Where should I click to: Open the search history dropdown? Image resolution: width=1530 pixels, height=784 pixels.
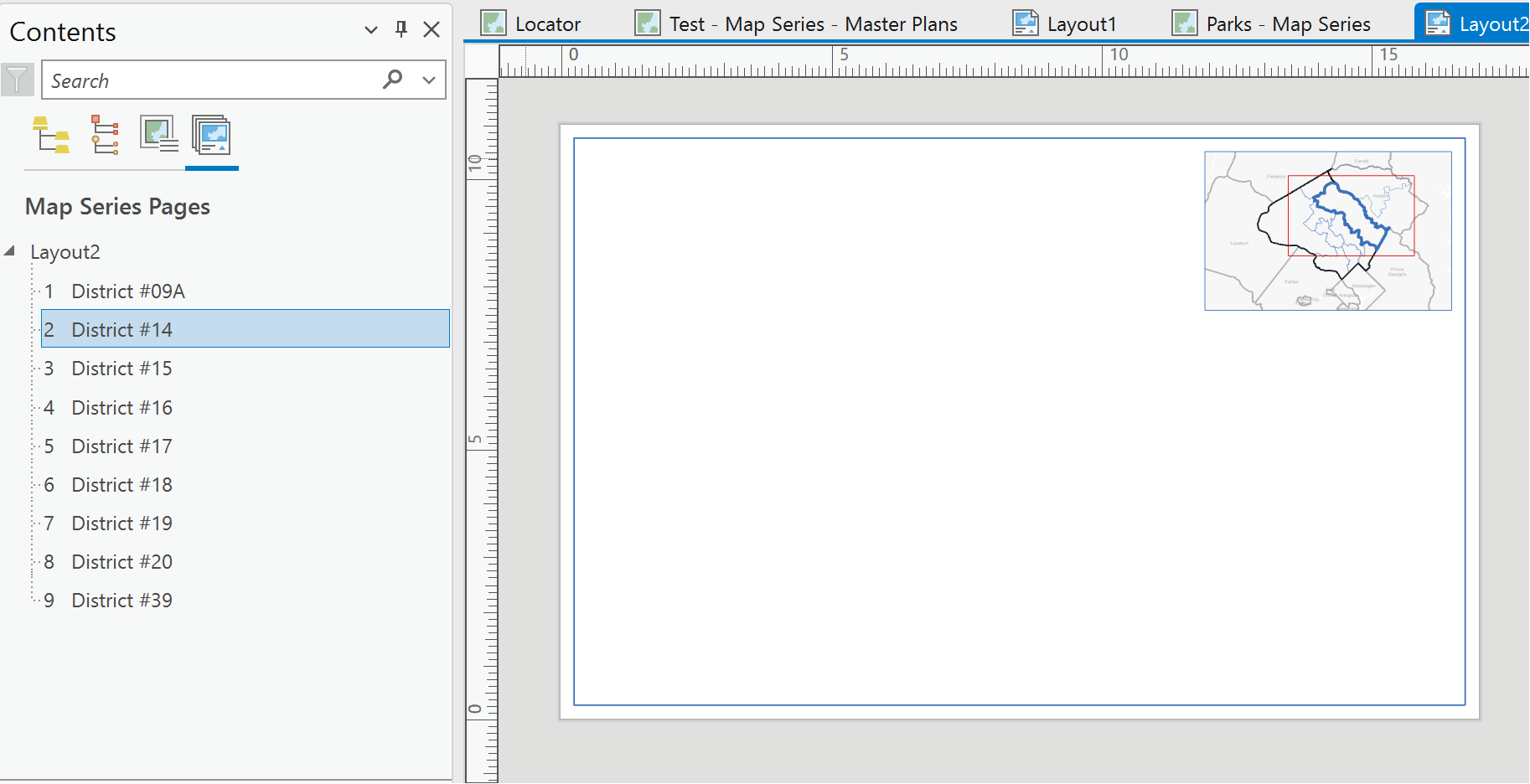tap(428, 80)
